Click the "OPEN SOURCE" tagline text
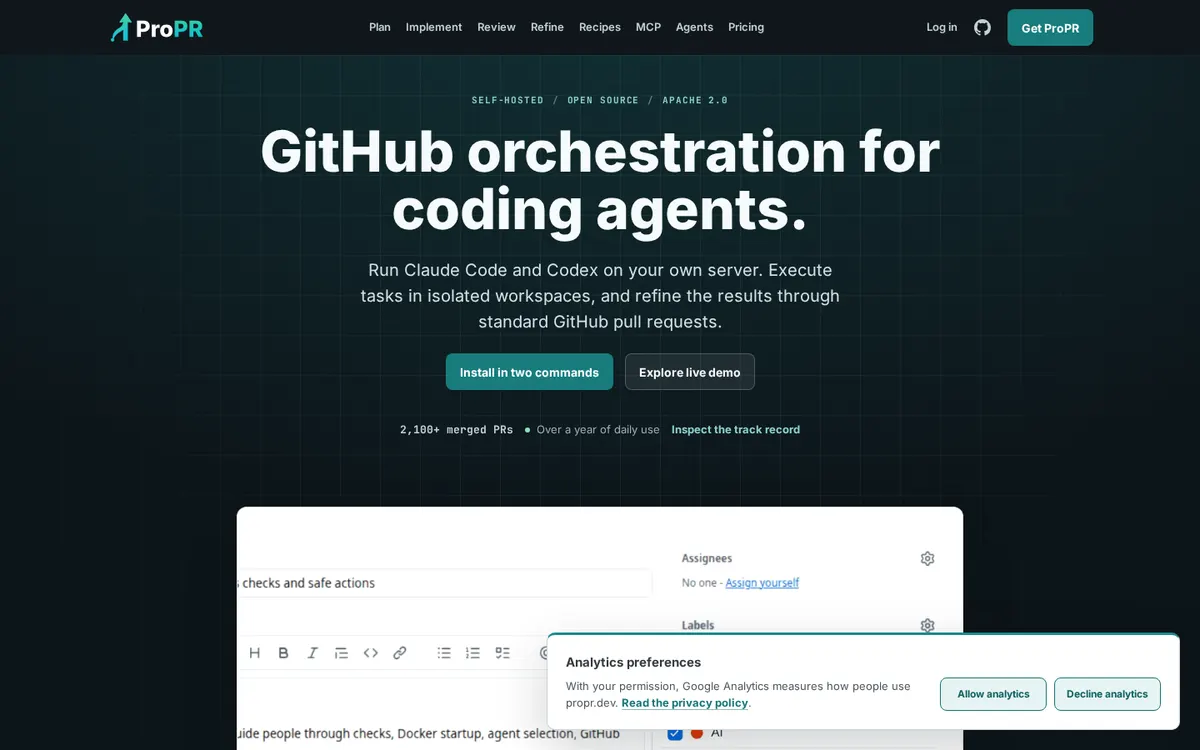Image resolution: width=1200 pixels, height=750 pixels. click(603, 100)
